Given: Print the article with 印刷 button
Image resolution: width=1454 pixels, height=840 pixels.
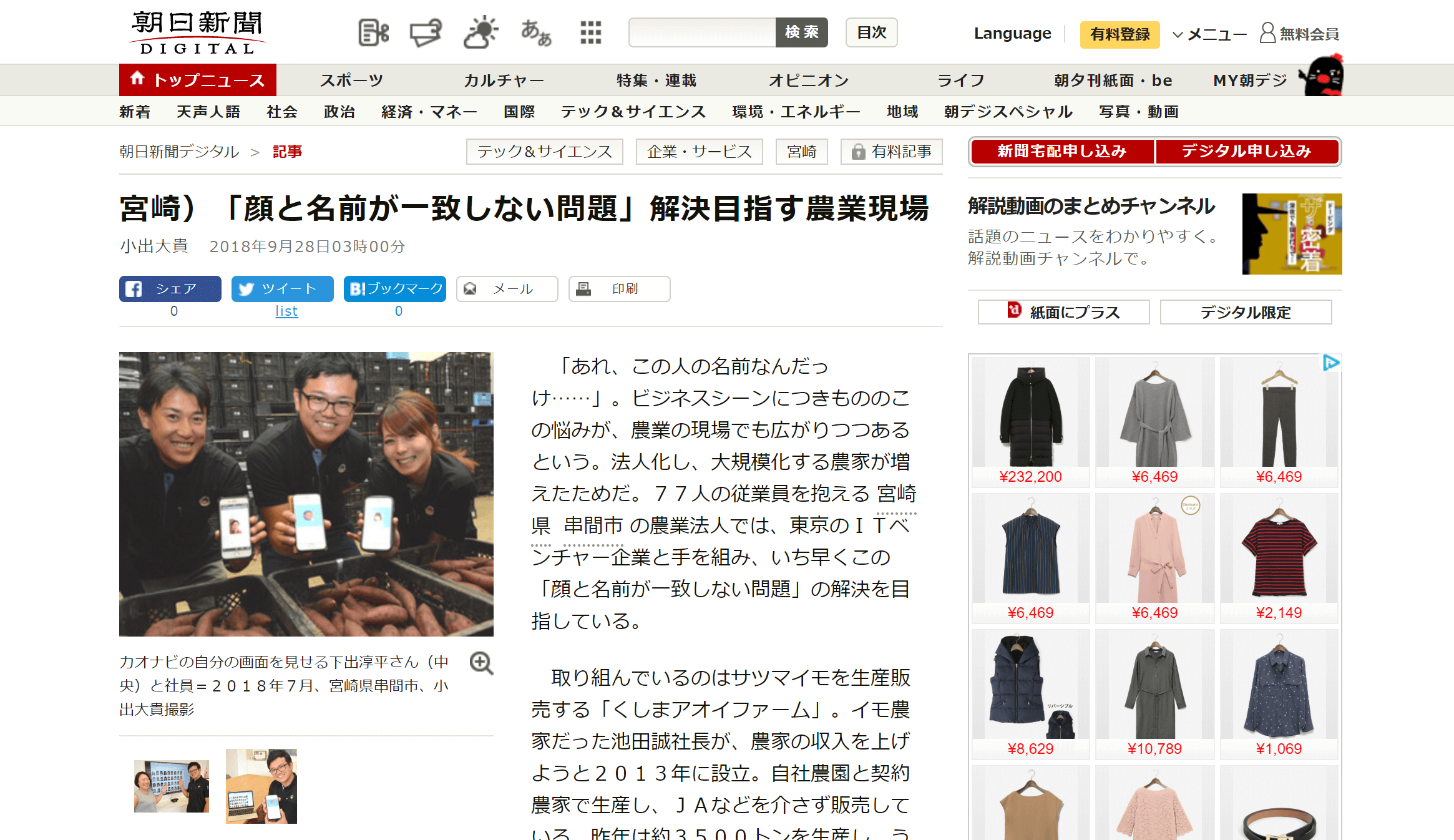Looking at the screenshot, I should pyautogui.click(x=619, y=289).
